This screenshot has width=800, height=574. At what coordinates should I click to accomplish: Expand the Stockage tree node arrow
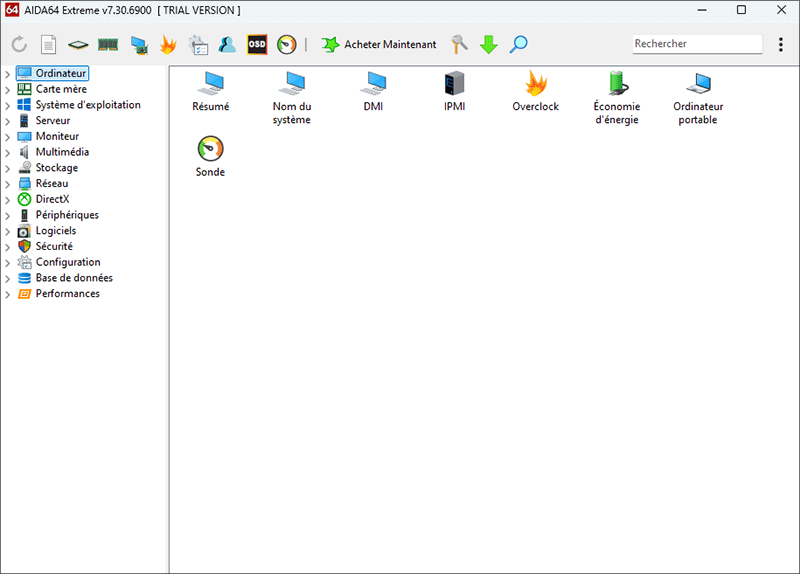pos(8,168)
